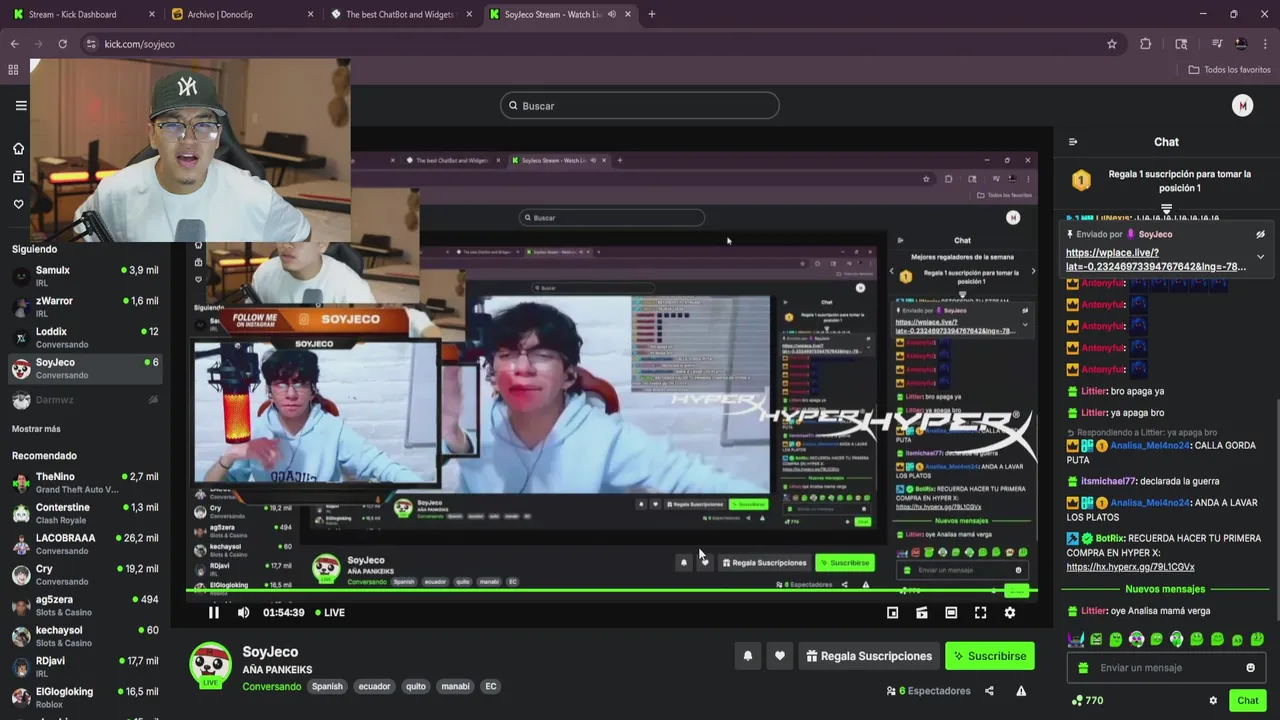
Task: Click Regala Suscripciones button
Action: pyautogui.click(x=868, y=656)
